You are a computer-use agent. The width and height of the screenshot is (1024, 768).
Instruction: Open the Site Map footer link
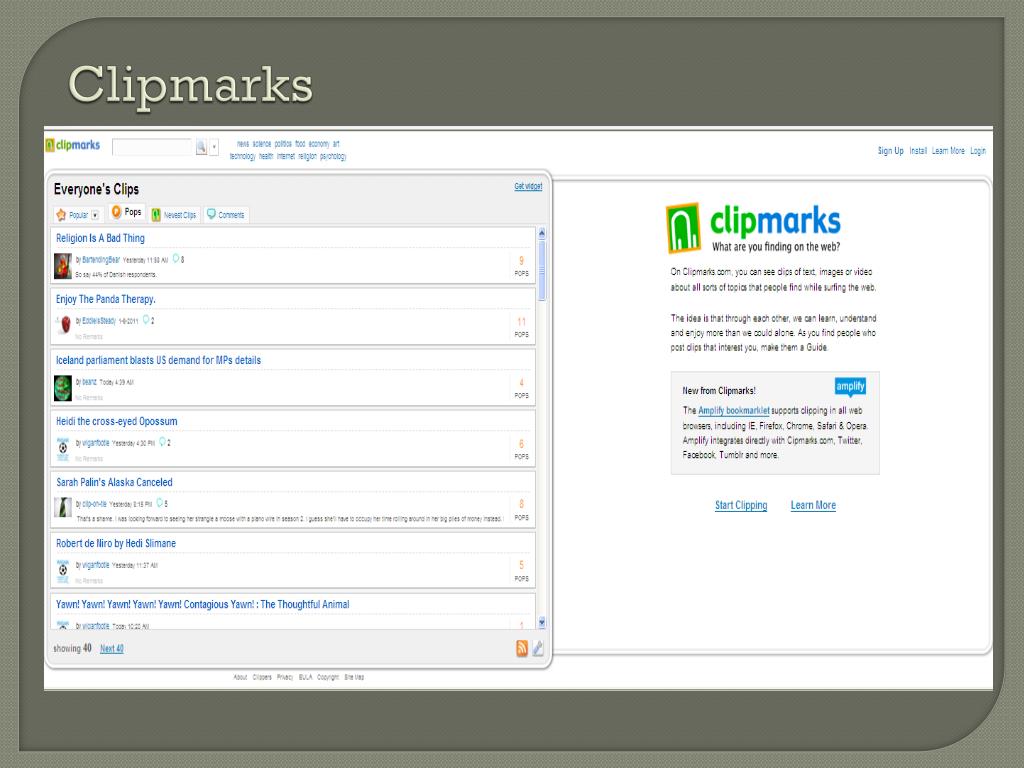(354, 677)
